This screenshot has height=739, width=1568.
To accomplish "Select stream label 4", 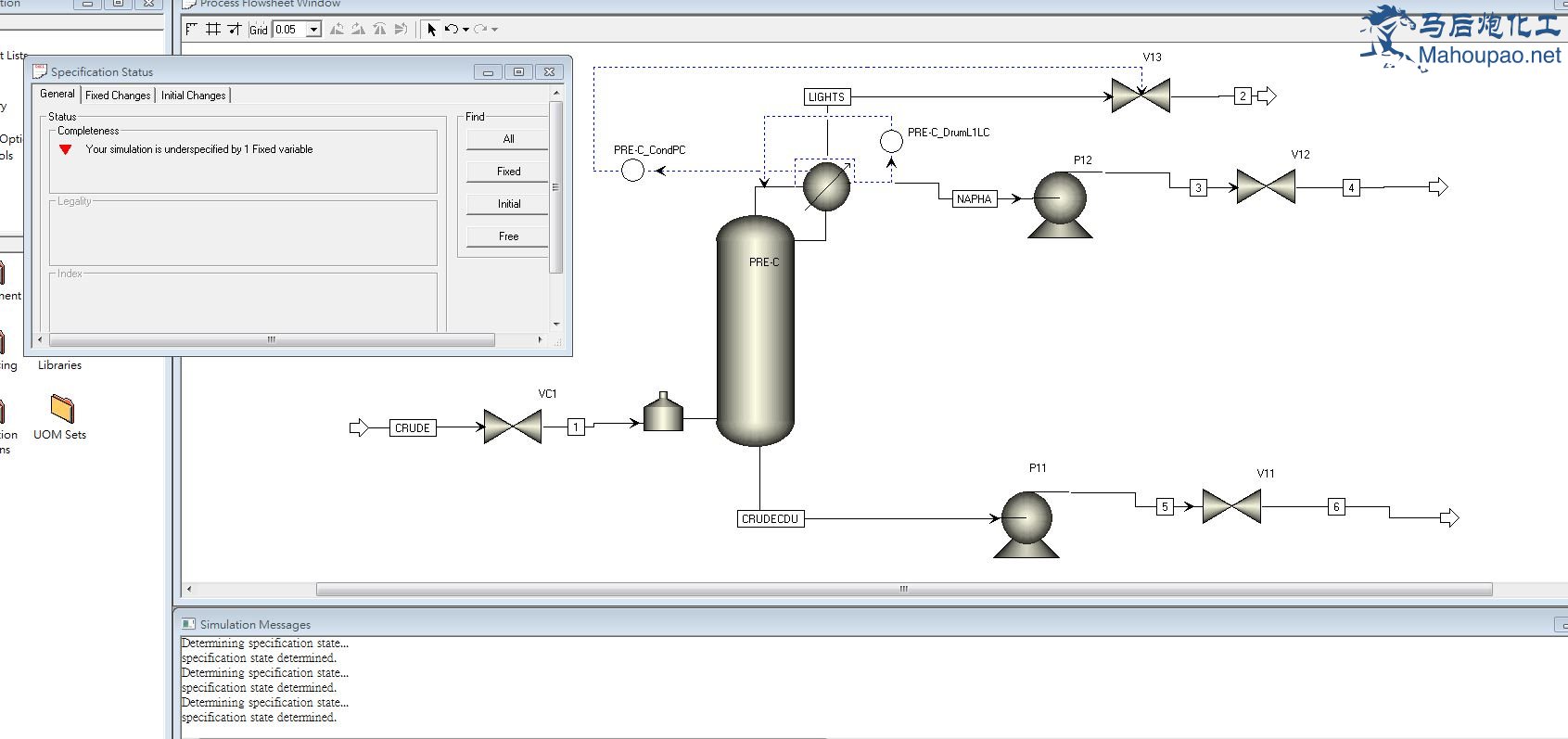I will pyautogui.click(x=1352, y=187).
